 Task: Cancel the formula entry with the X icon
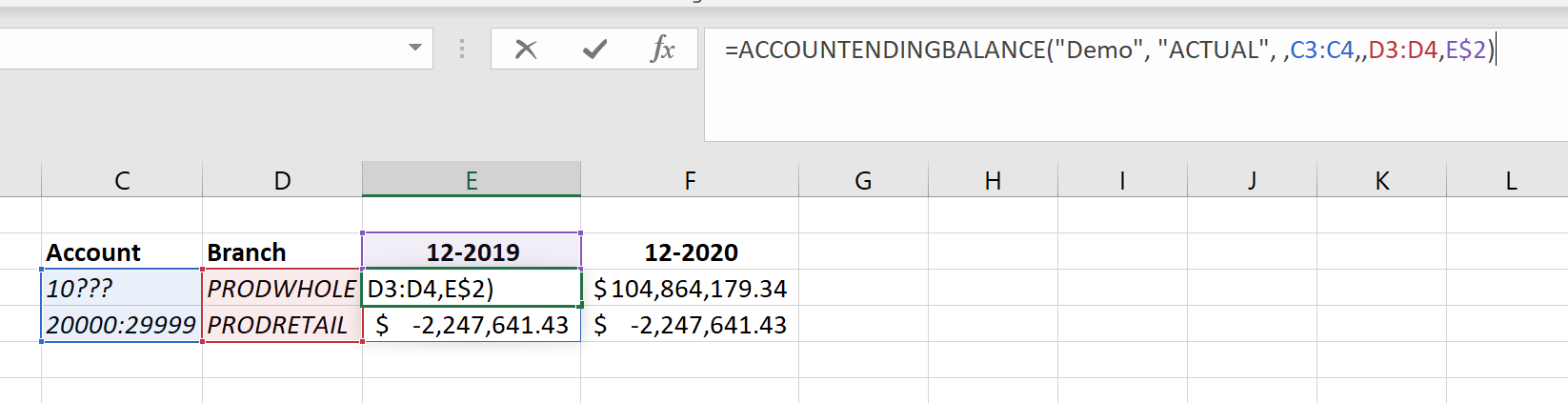(526, 49)
